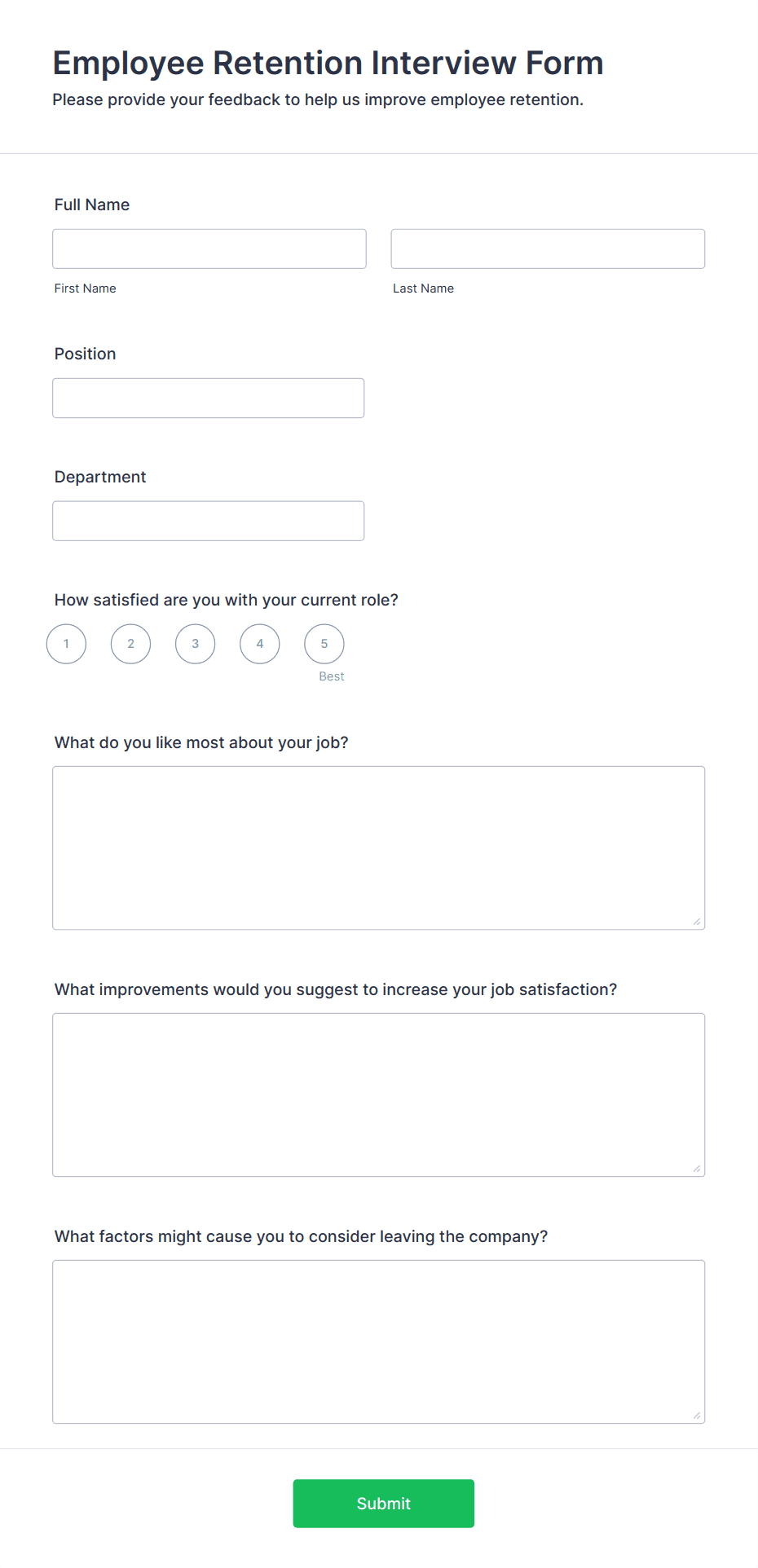Click the First Name input field
This screenshot has width=758, height=1568.
click(209, 248)
